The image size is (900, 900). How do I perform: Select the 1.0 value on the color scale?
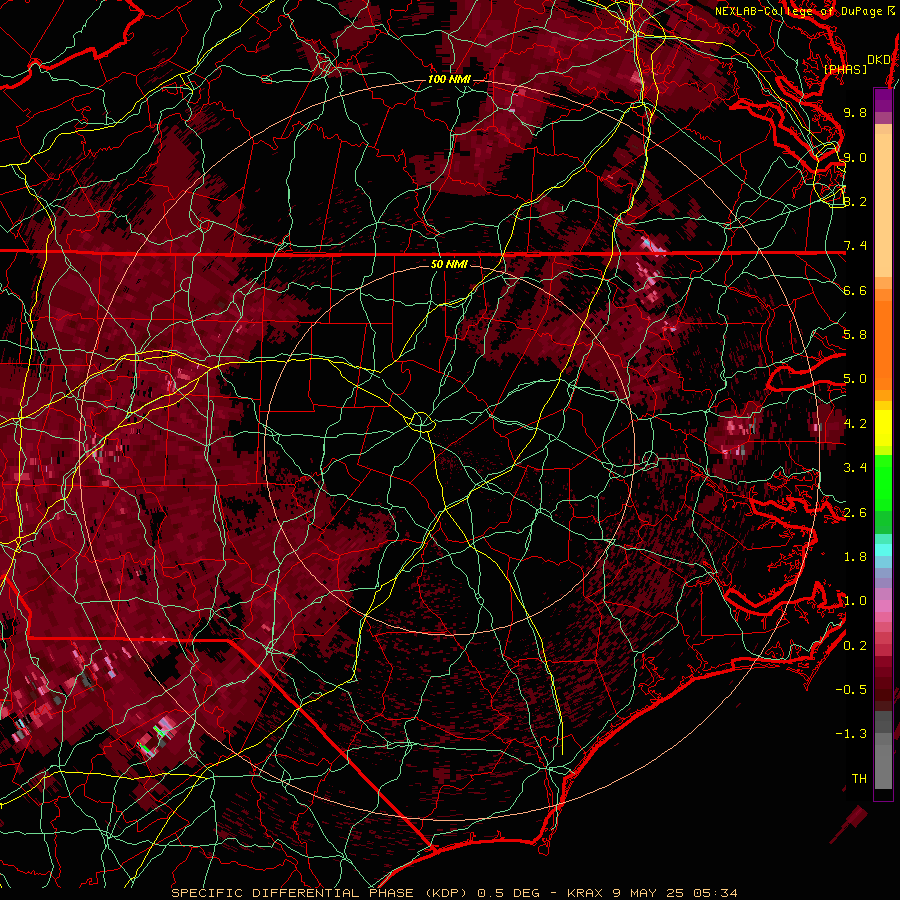point(855,601)
